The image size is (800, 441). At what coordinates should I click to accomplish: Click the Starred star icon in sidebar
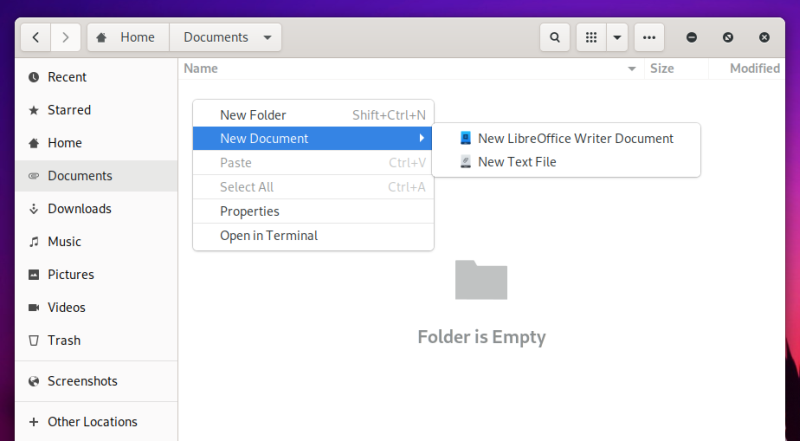pyautogui.click(x=34, y=110)
